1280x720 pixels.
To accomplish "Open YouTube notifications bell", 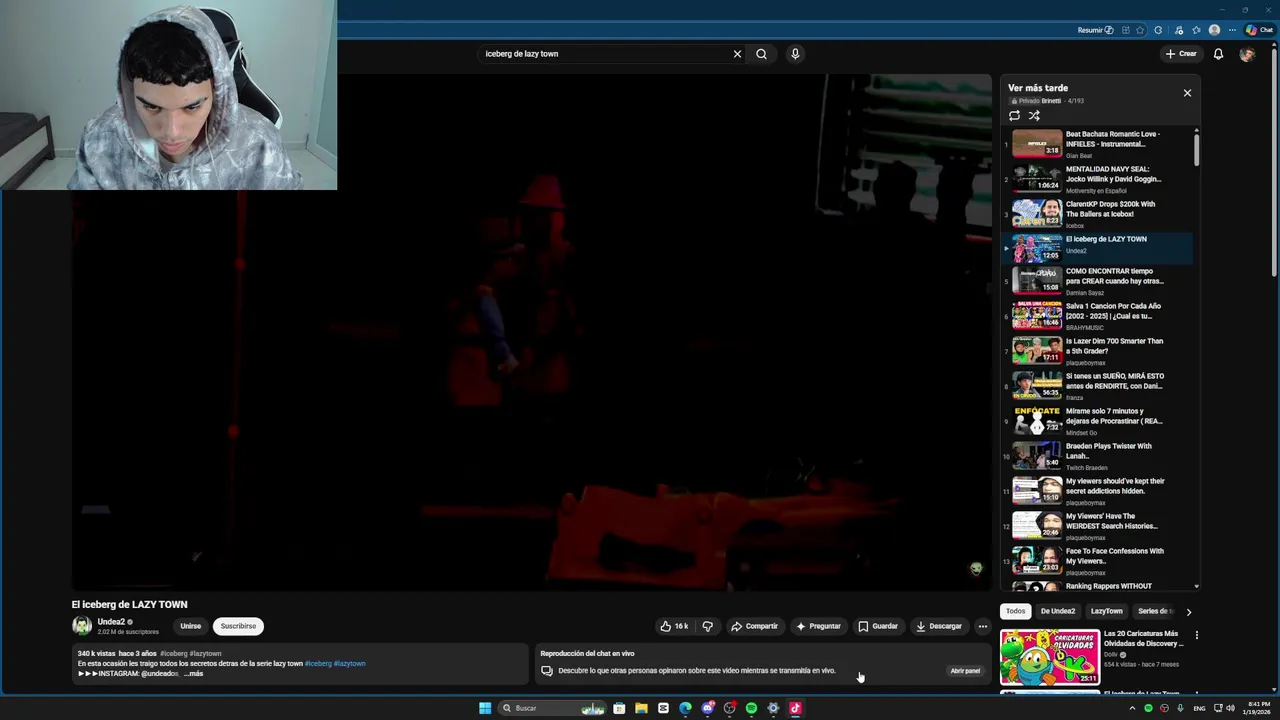I will (x=1218, y=54).
